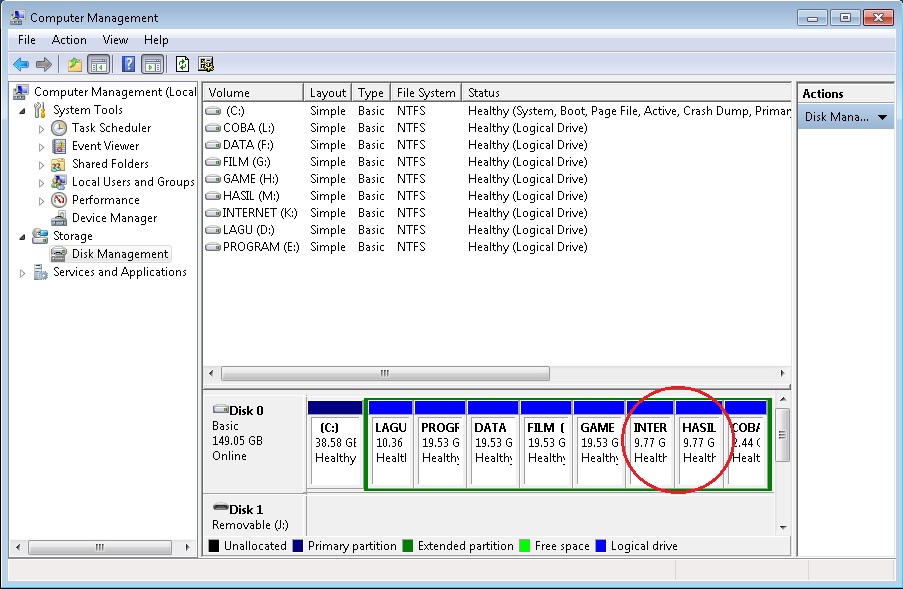Collapse the System Tools tree node
This screenshot has height=589, width=903.
click(22, 111)
